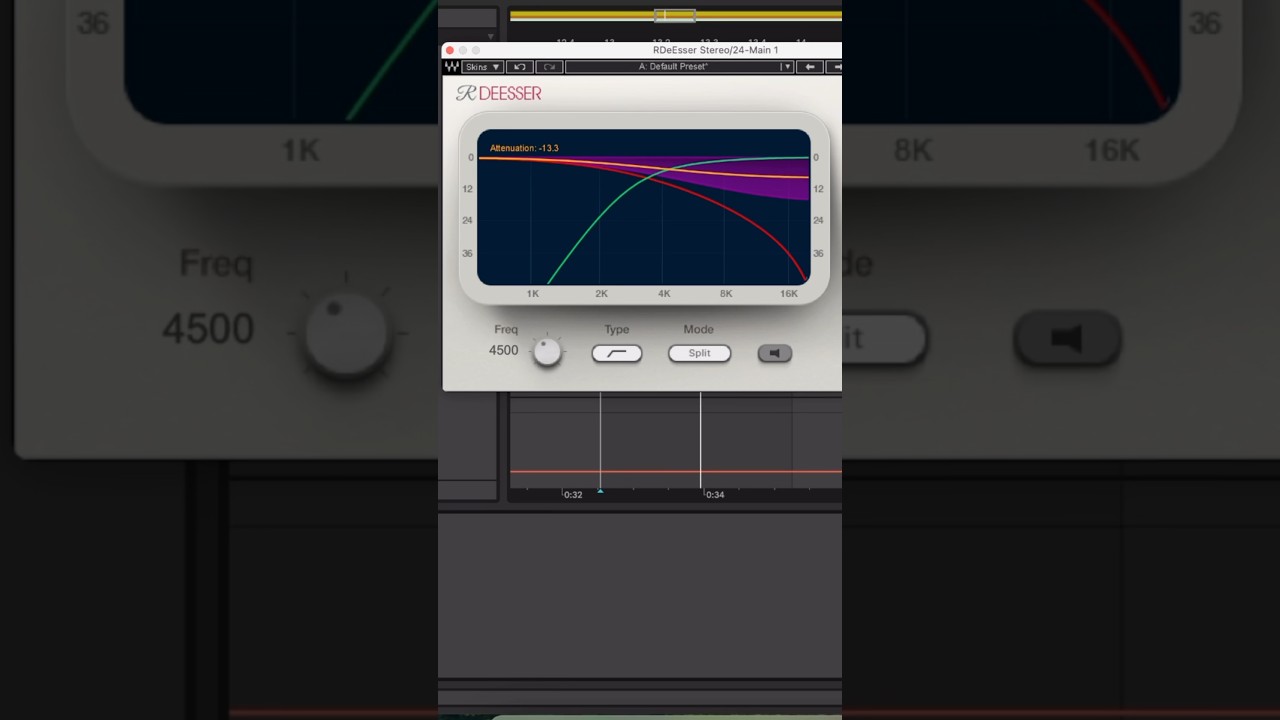Screen dimensions: 1280x720
Task: Toggle the sidechain monitor speaker button
Action: pyautogui.click(x=774, y=353)
